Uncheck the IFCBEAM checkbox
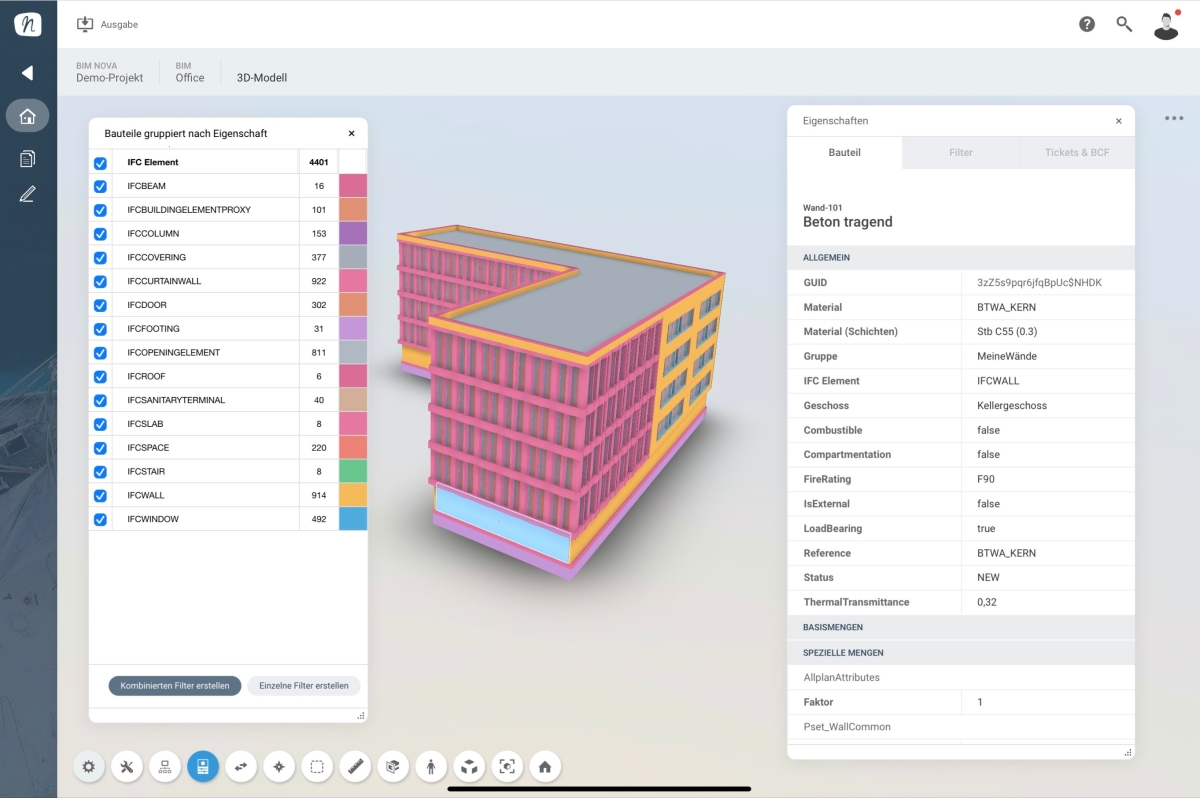The width and height of the screenshot is (1200, 798). (100, 186)
